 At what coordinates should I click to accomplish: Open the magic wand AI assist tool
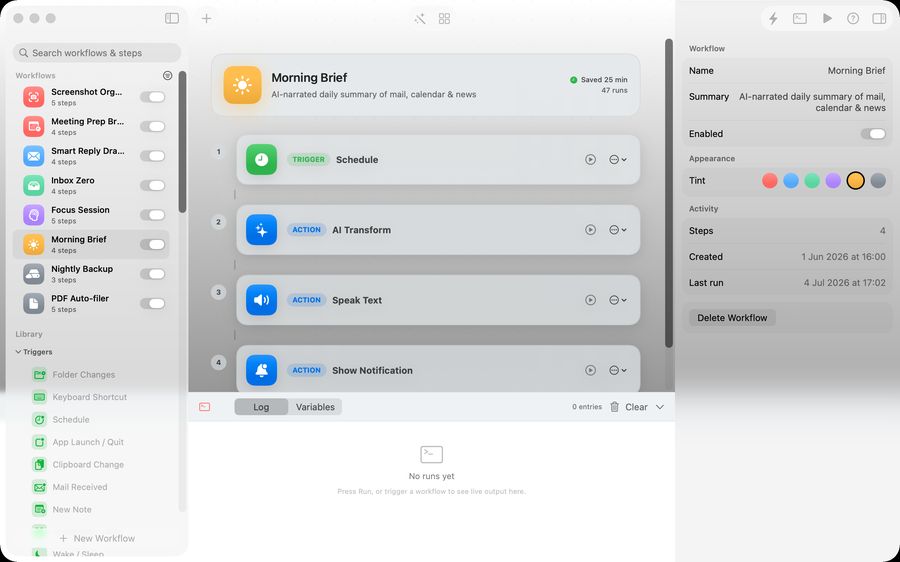point(420,18)
